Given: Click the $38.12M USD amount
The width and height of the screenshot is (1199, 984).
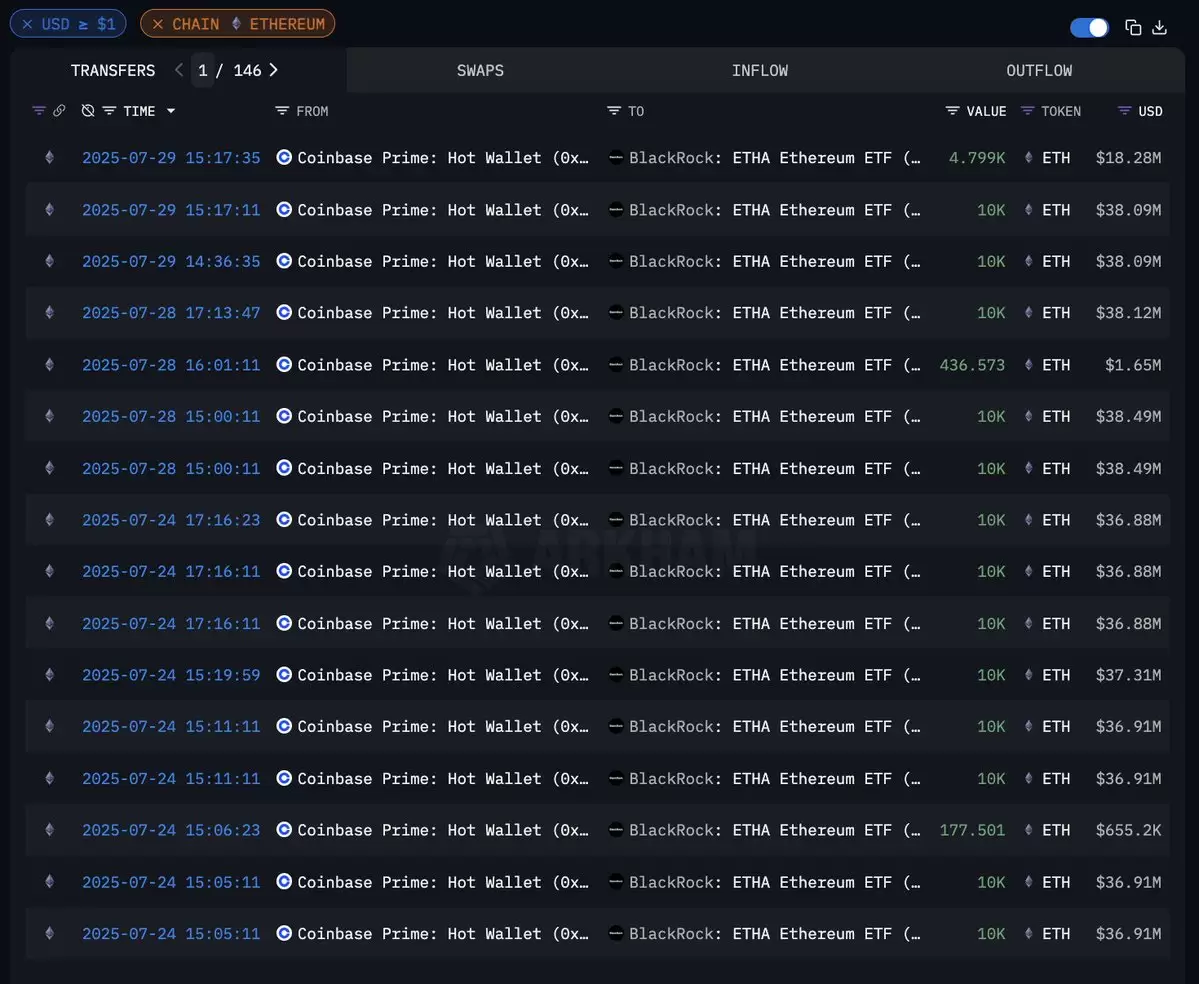Looking at the screenshot, I should coord(1128,313).
